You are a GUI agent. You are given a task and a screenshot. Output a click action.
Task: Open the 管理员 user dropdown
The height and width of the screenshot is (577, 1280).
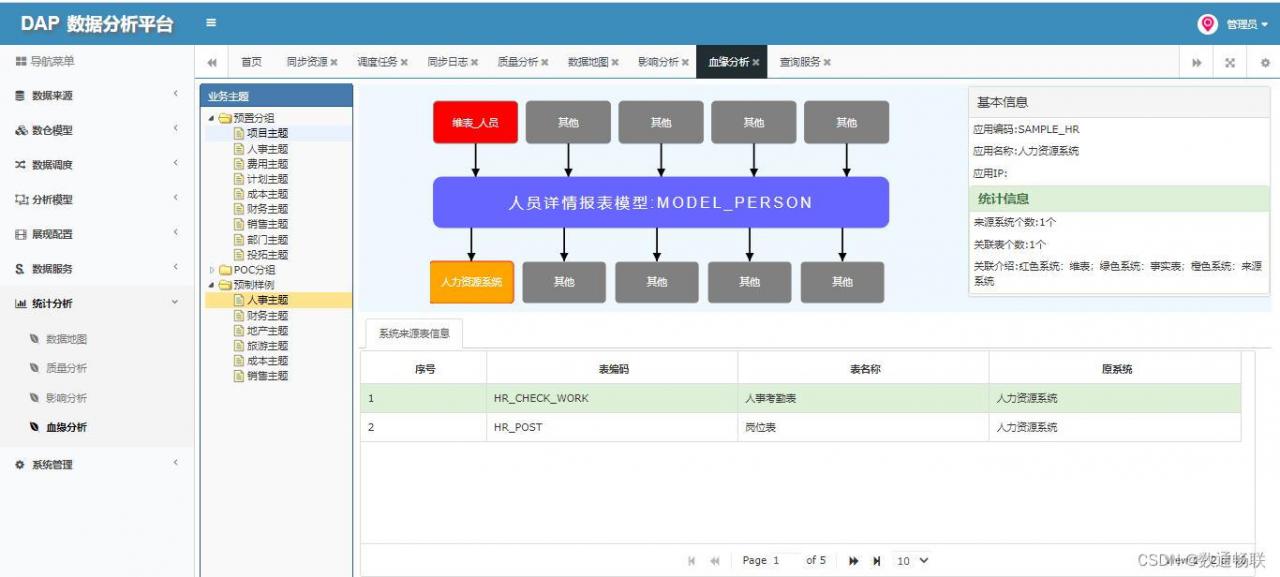(1247, 24)
